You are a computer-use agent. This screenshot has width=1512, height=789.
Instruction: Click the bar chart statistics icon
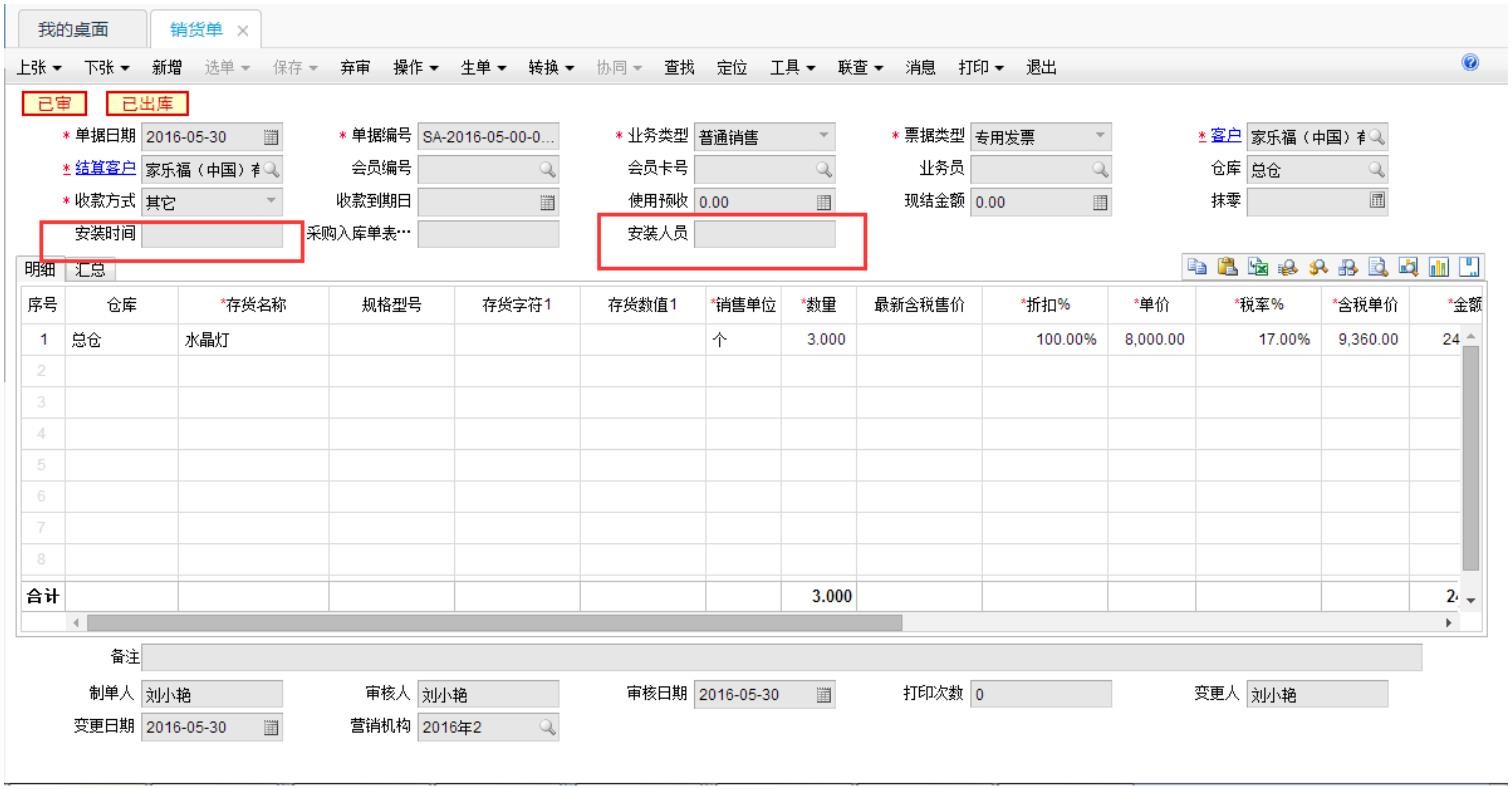tap(1437, 267)
